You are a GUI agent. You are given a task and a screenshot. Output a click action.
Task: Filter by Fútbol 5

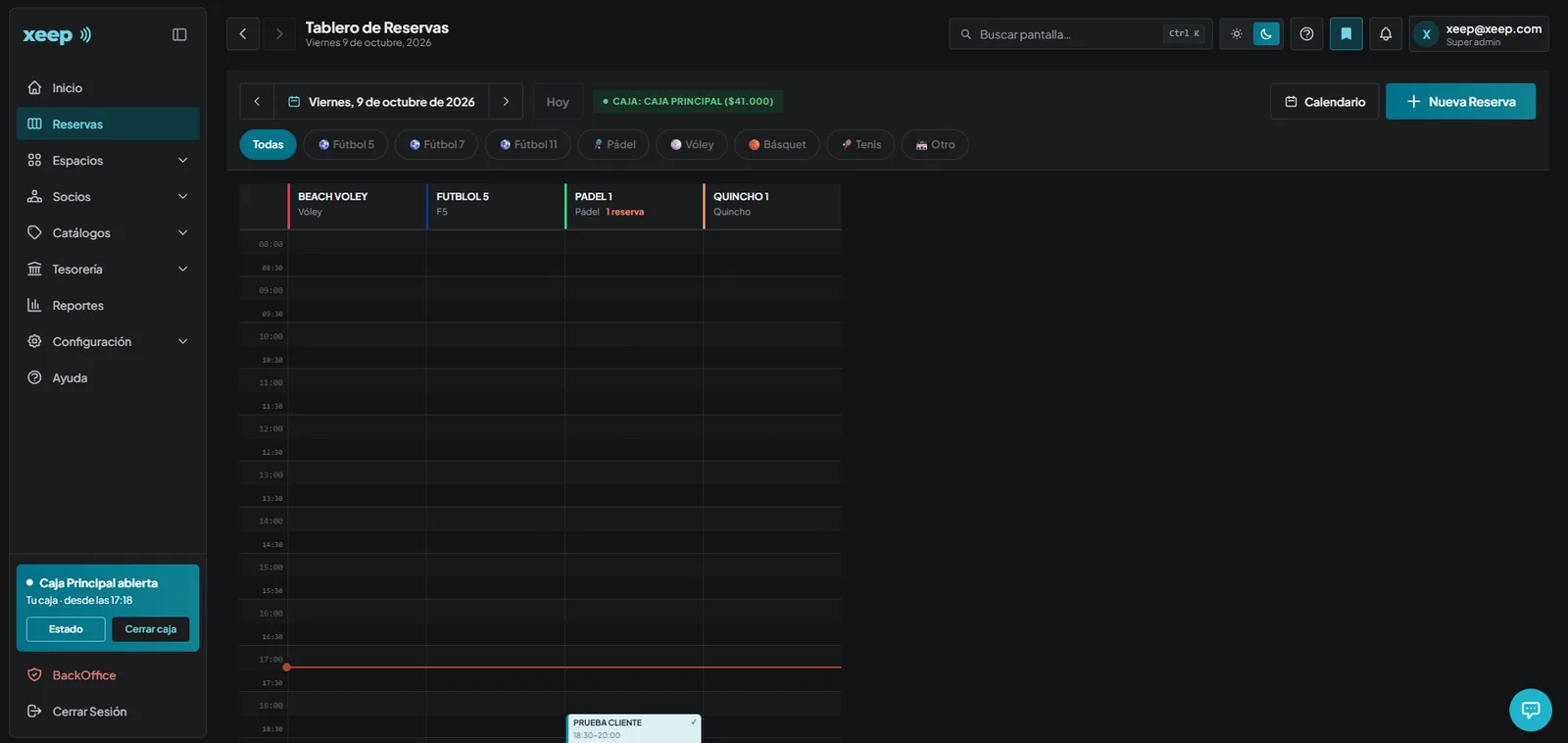coord(346,144)
